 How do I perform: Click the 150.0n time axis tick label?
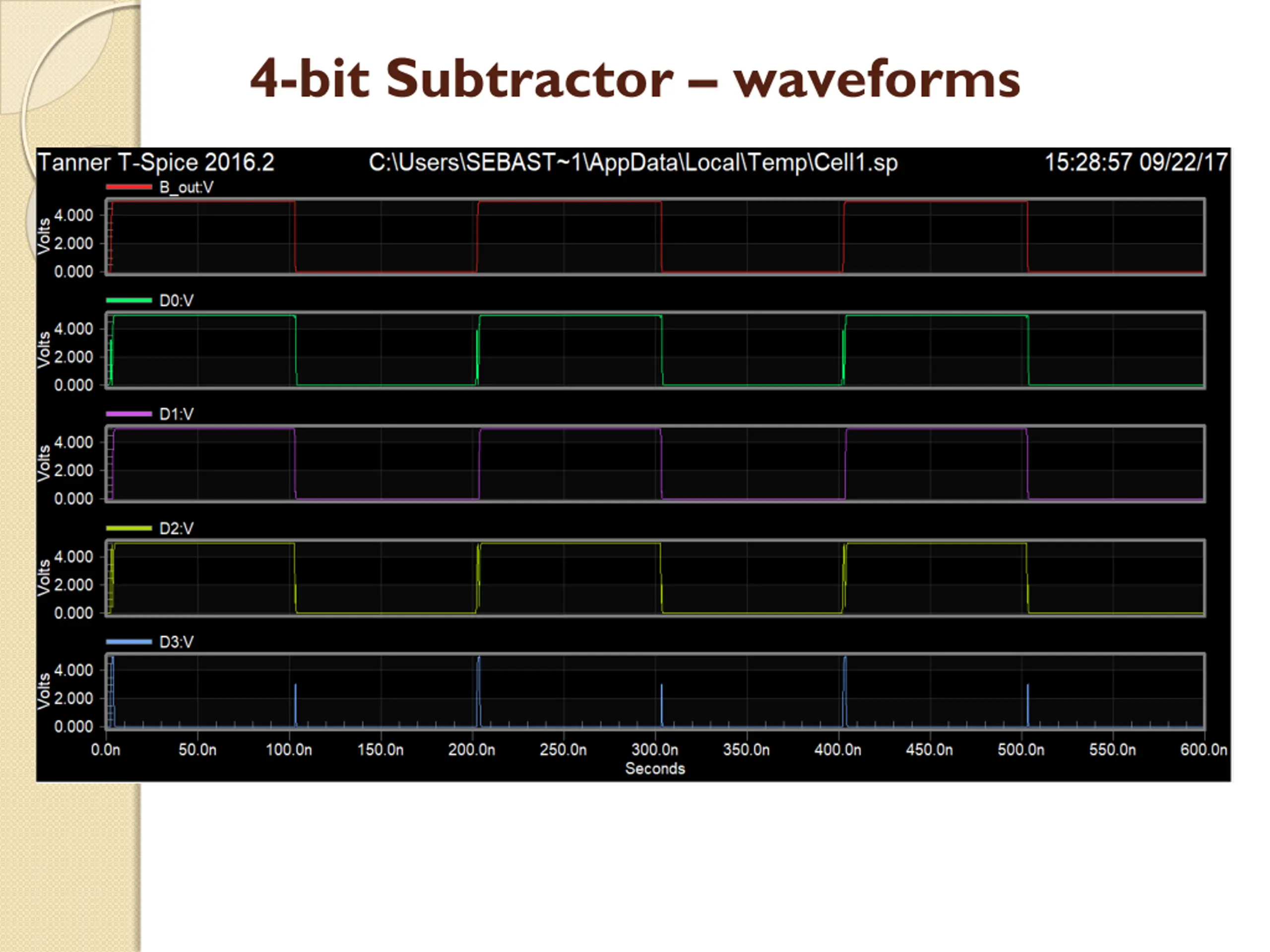click(381, 750)
